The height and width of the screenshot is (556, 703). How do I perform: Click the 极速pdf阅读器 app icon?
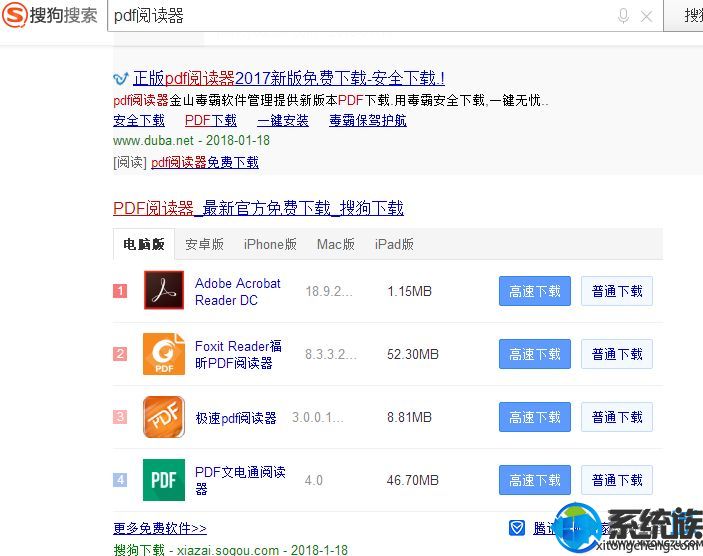[x=164, y=417]
